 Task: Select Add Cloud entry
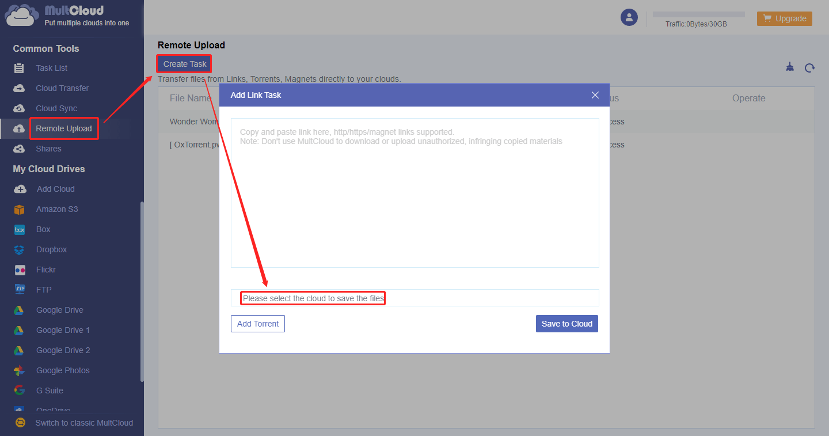(55, 189)
